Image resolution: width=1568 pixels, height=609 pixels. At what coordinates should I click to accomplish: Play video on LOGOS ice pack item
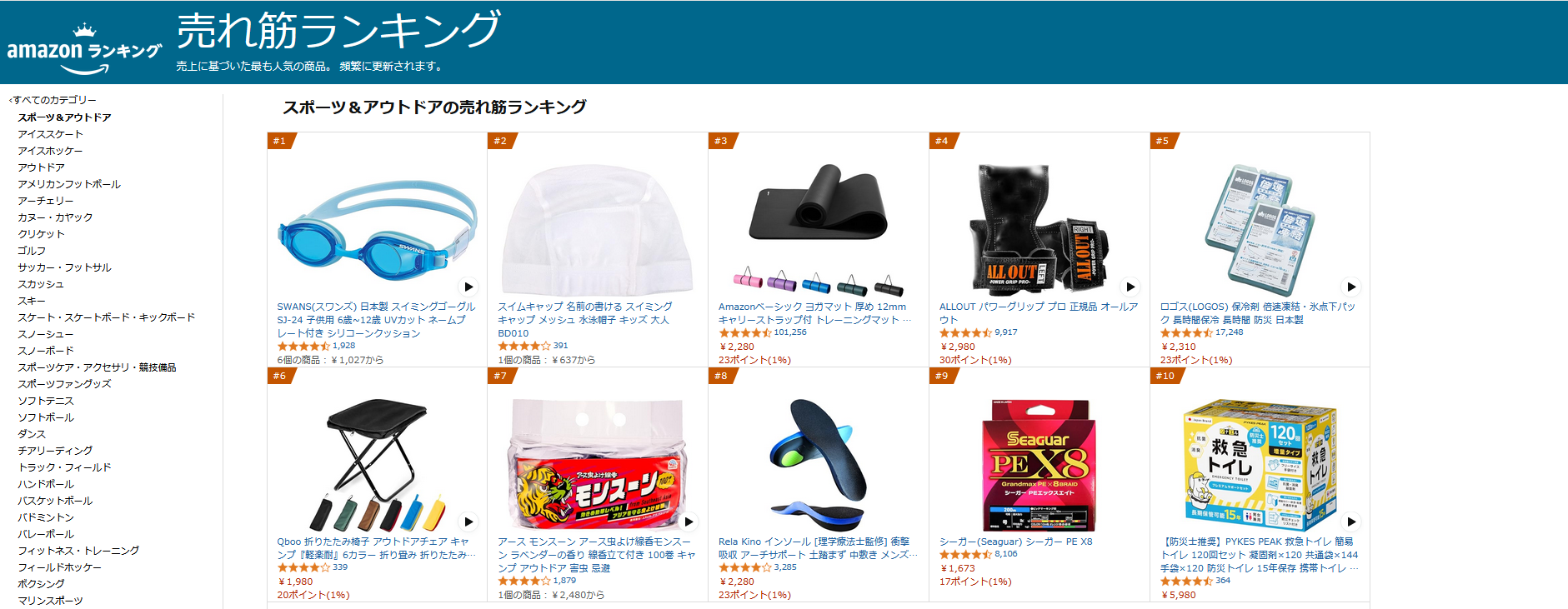[x=1351, y=287]
